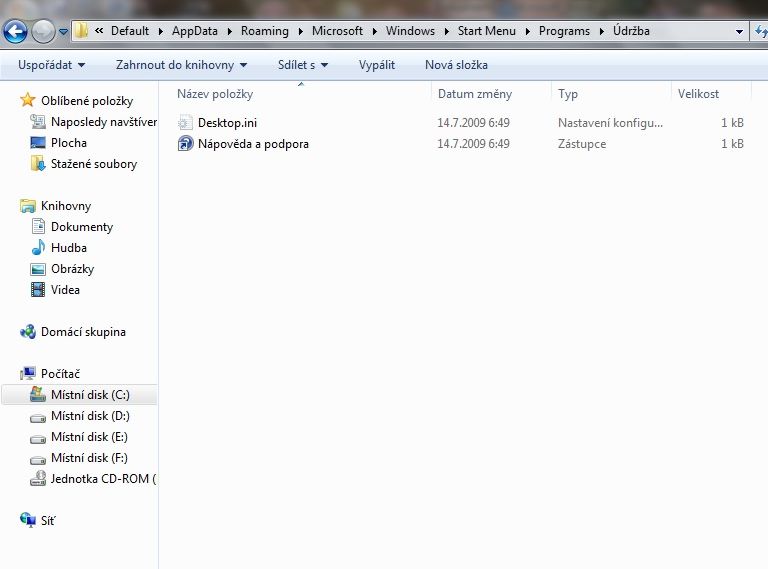Expand the arrow after Start Menu

coord(528,31)
